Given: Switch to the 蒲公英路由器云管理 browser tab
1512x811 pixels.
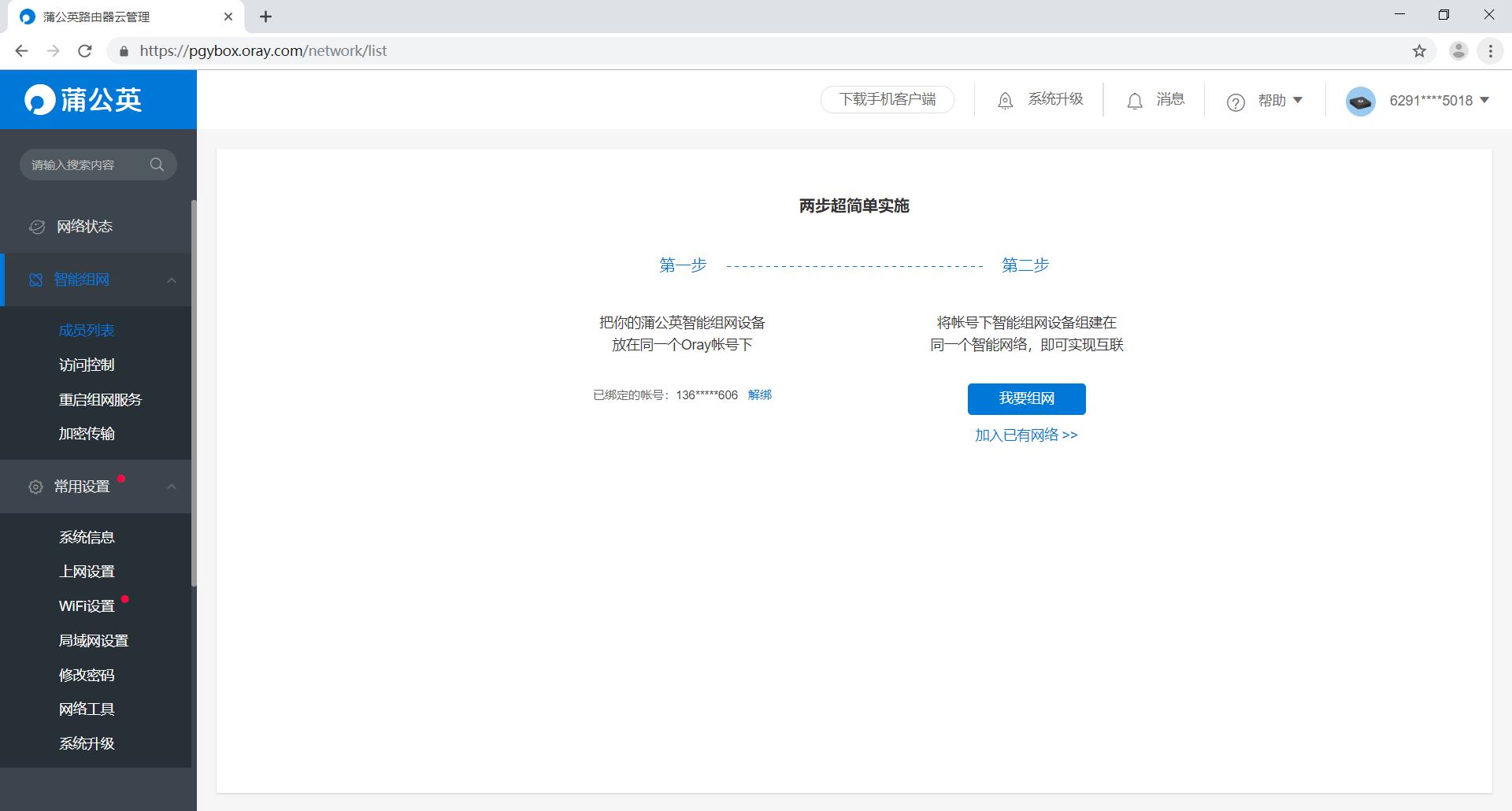Looking at the screenshot, I should pyautogui.click(x=94, y=17).
